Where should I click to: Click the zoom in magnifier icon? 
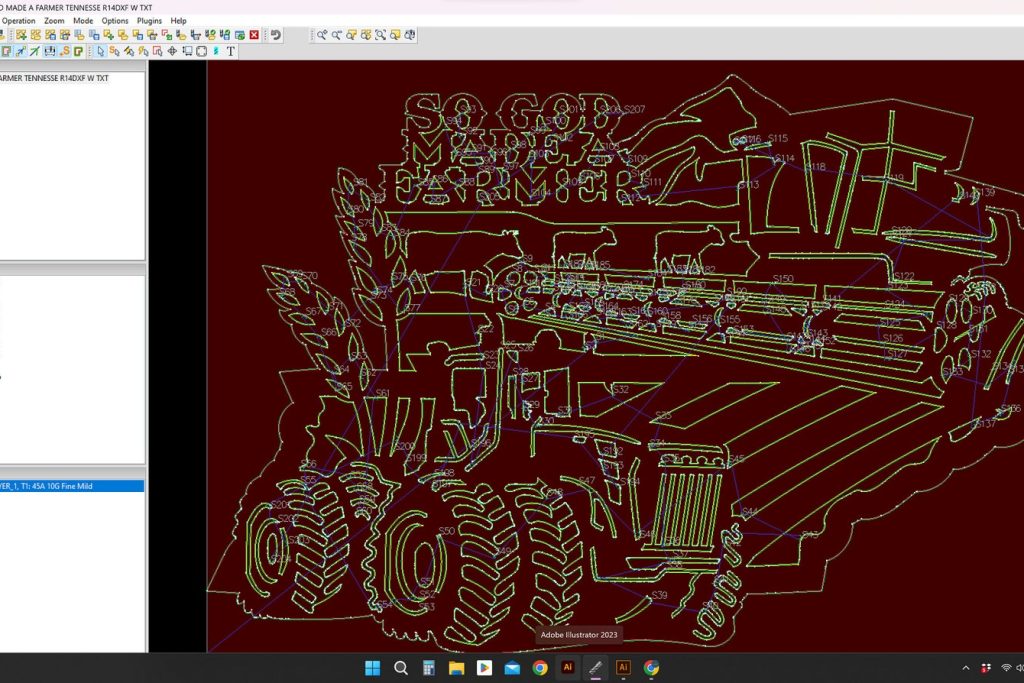pos(322,35)
